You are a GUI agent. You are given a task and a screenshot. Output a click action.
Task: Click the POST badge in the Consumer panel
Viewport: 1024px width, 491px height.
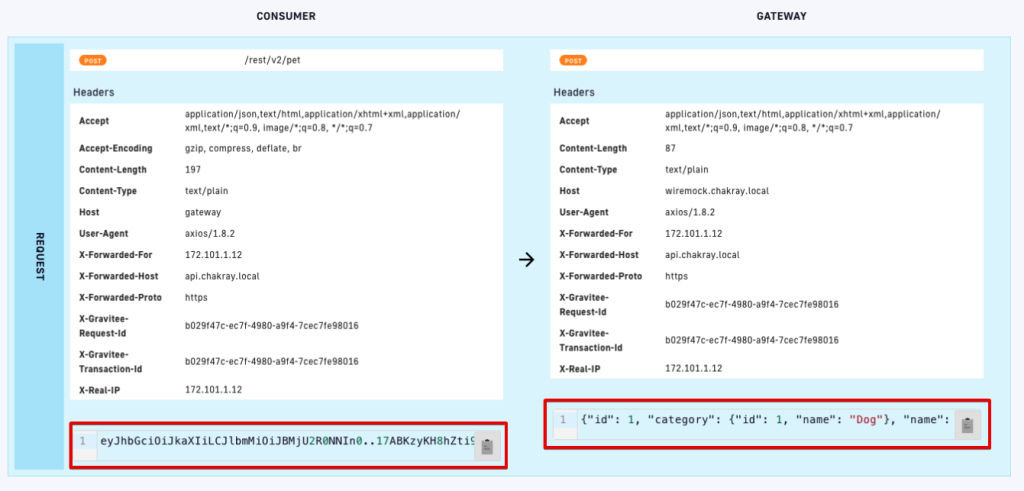point(93,60)
